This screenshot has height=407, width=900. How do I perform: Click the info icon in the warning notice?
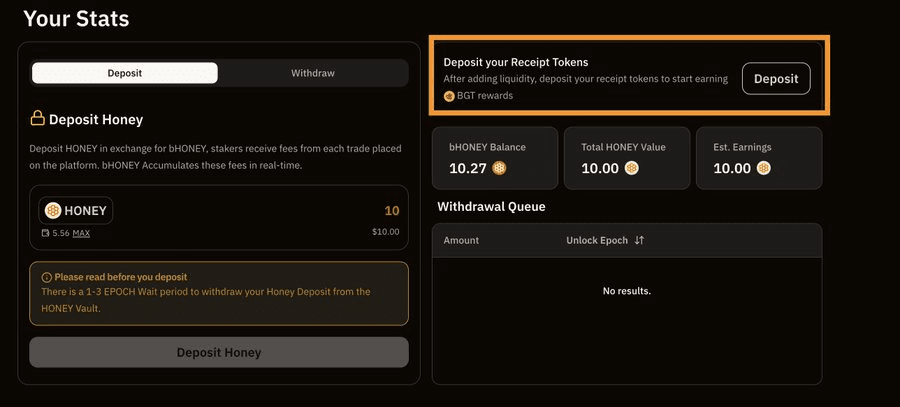pyautogui.click(x=46, y=277)
